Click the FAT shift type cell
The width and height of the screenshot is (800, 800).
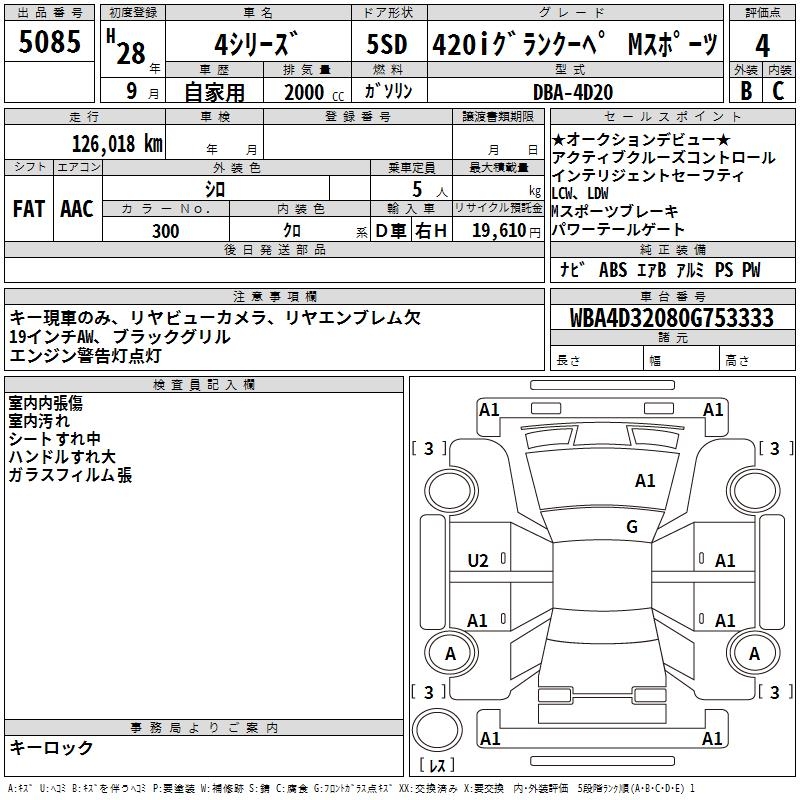pyautogui.click(x=29, y=209)
